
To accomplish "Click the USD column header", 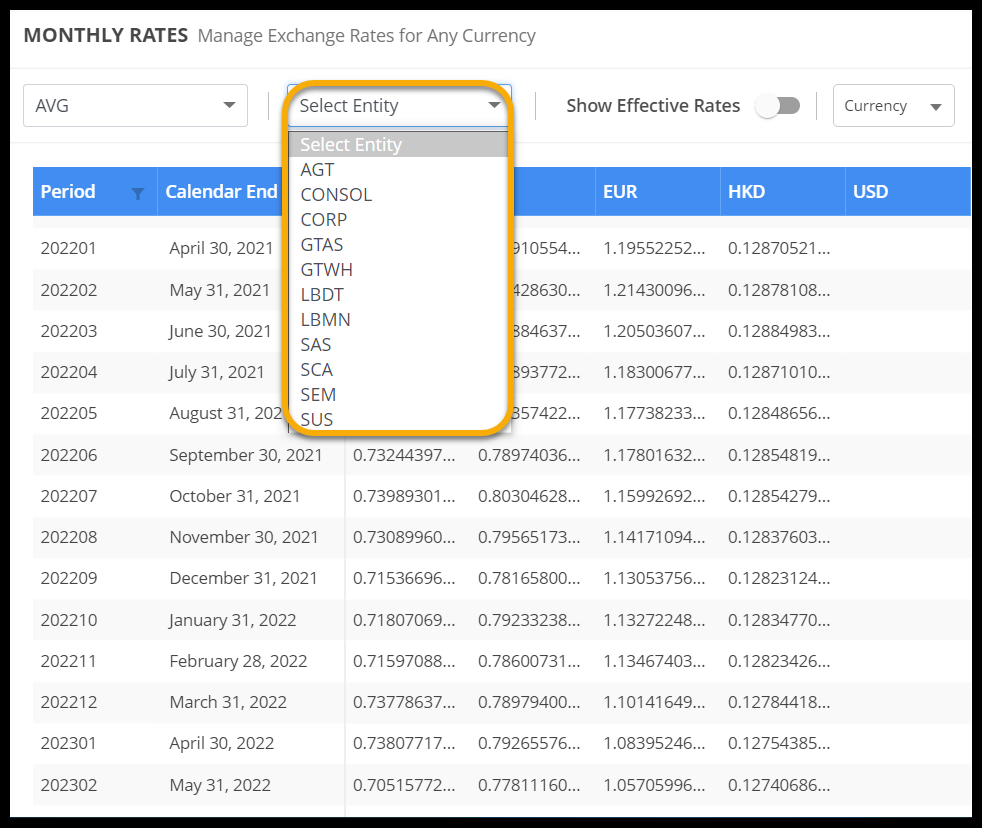I will [870, 192].
